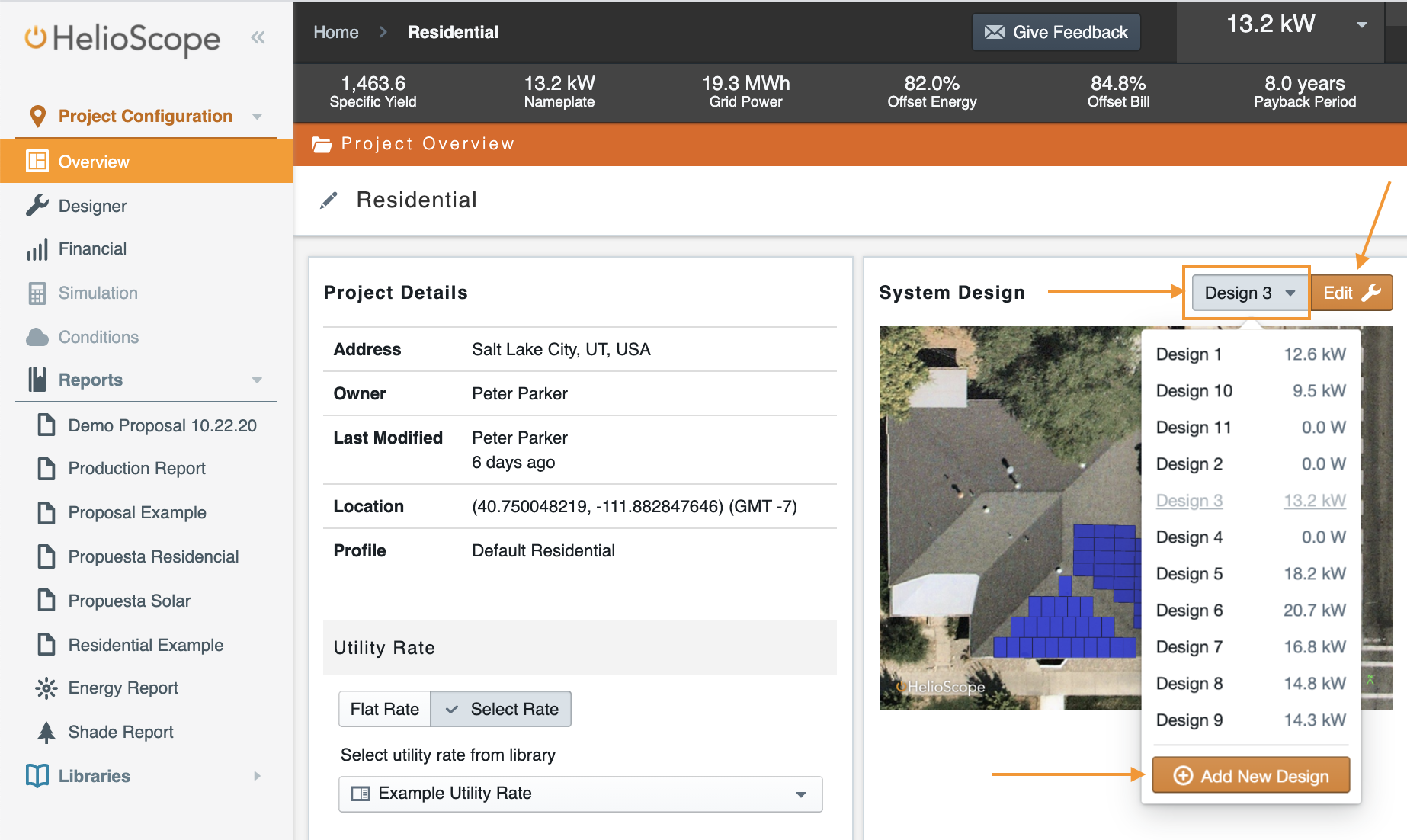Open the Production Report

(x=137, y=469)
